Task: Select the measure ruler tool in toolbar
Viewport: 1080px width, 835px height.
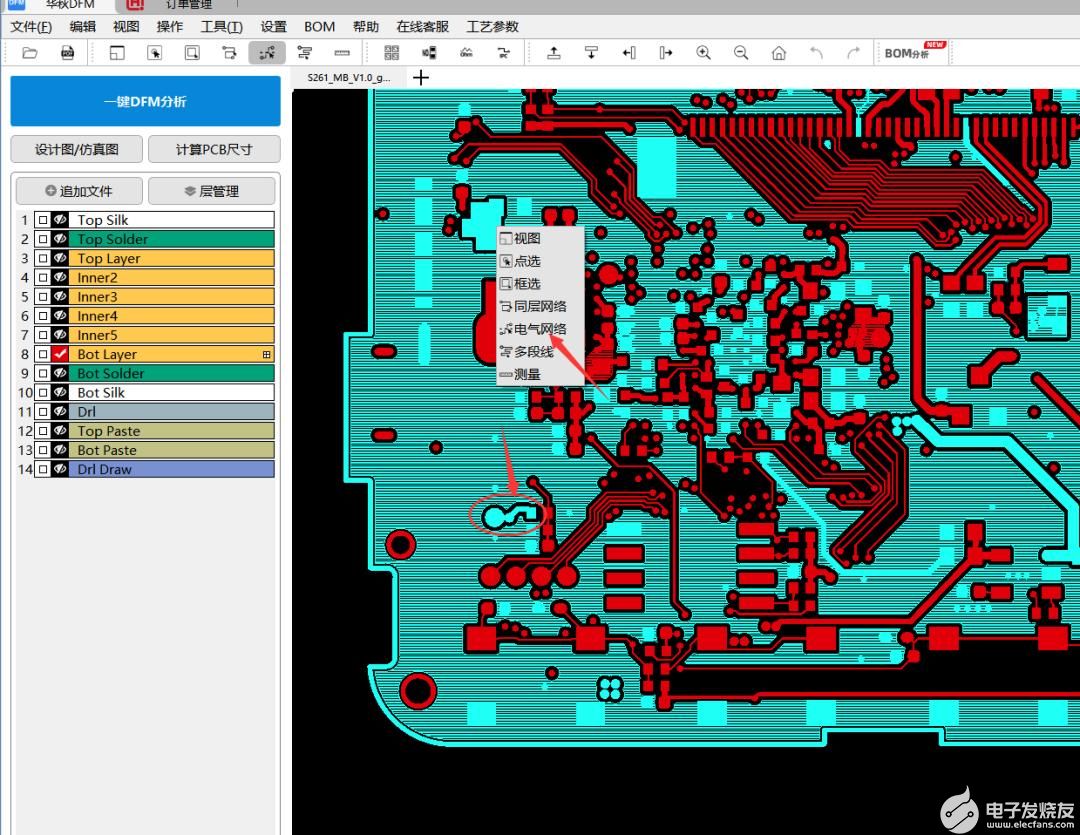Action: pos(342,53)
